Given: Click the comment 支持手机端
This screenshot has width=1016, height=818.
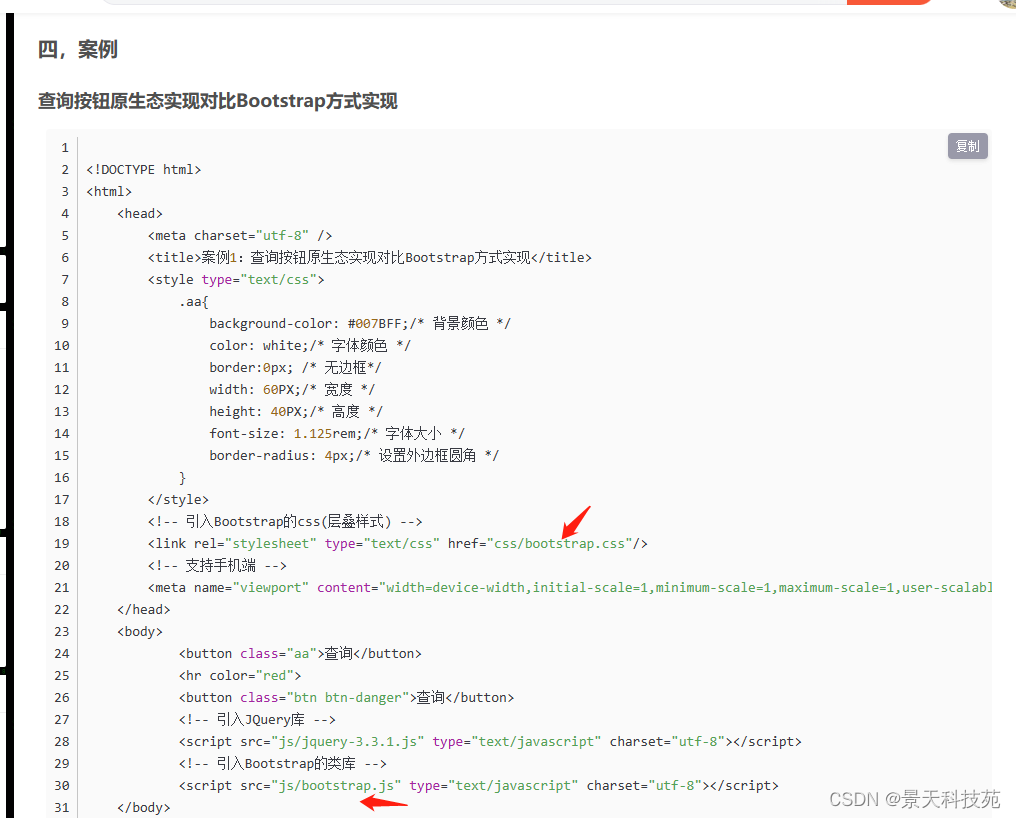Looking at the screenshot, I should pyautogui.click(x=217, y=566).
